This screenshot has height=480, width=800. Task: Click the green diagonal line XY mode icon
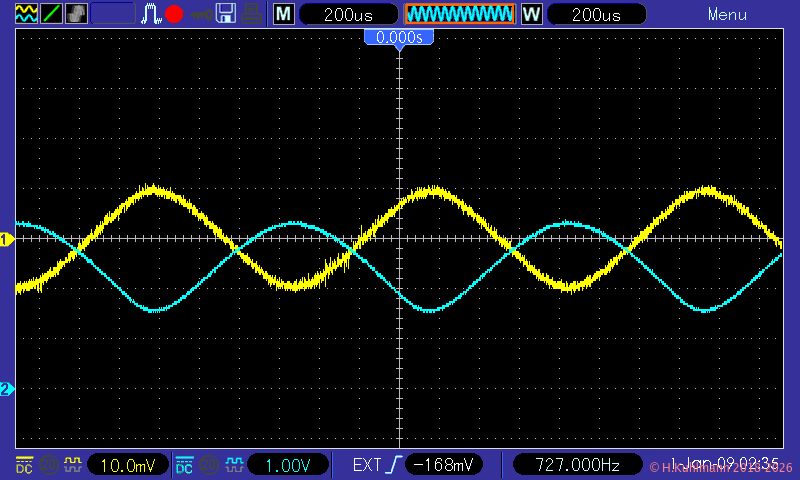pos(51,14)
